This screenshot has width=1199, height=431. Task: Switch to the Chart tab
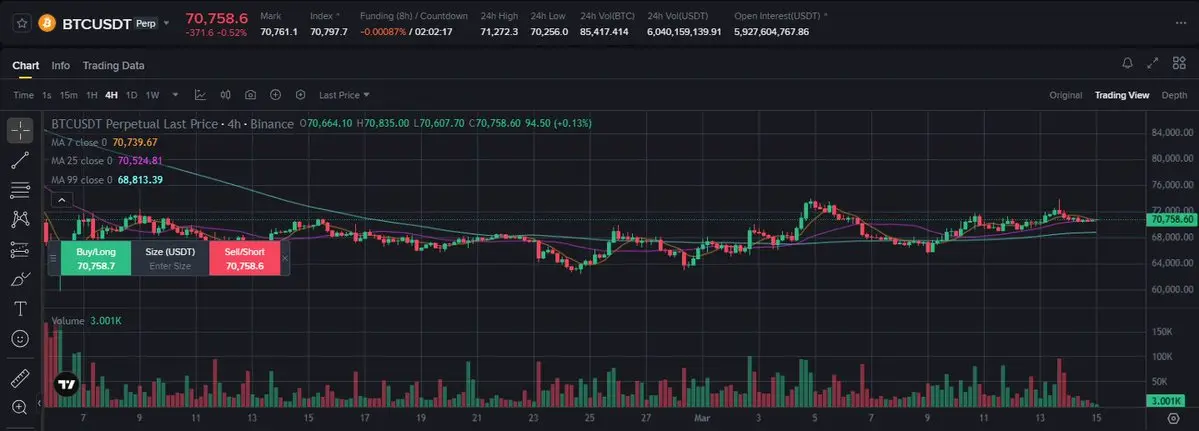click(25, 66)
